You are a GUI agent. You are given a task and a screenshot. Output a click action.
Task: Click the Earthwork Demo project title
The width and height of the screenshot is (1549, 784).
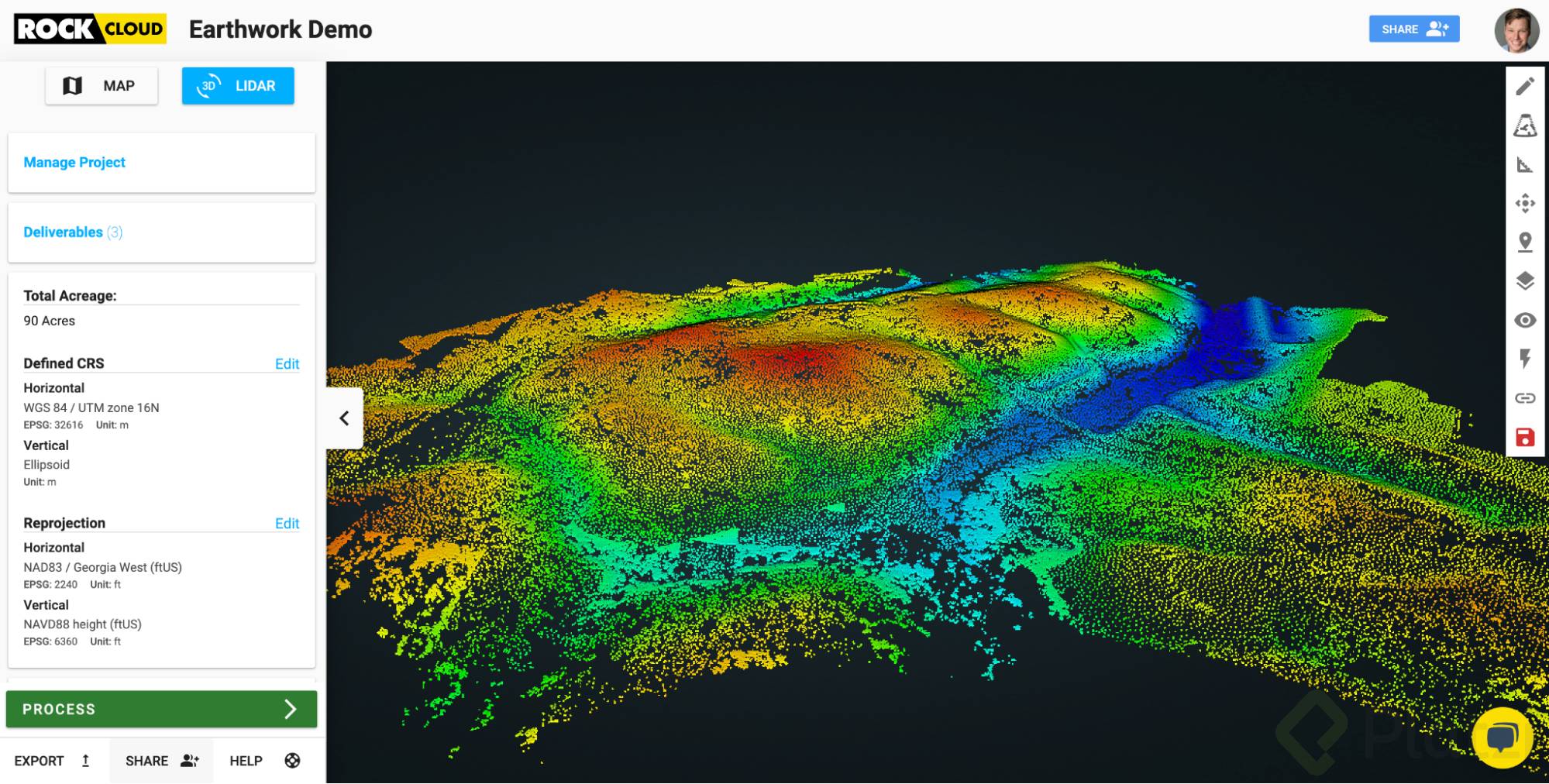click(x=281, y=29)
